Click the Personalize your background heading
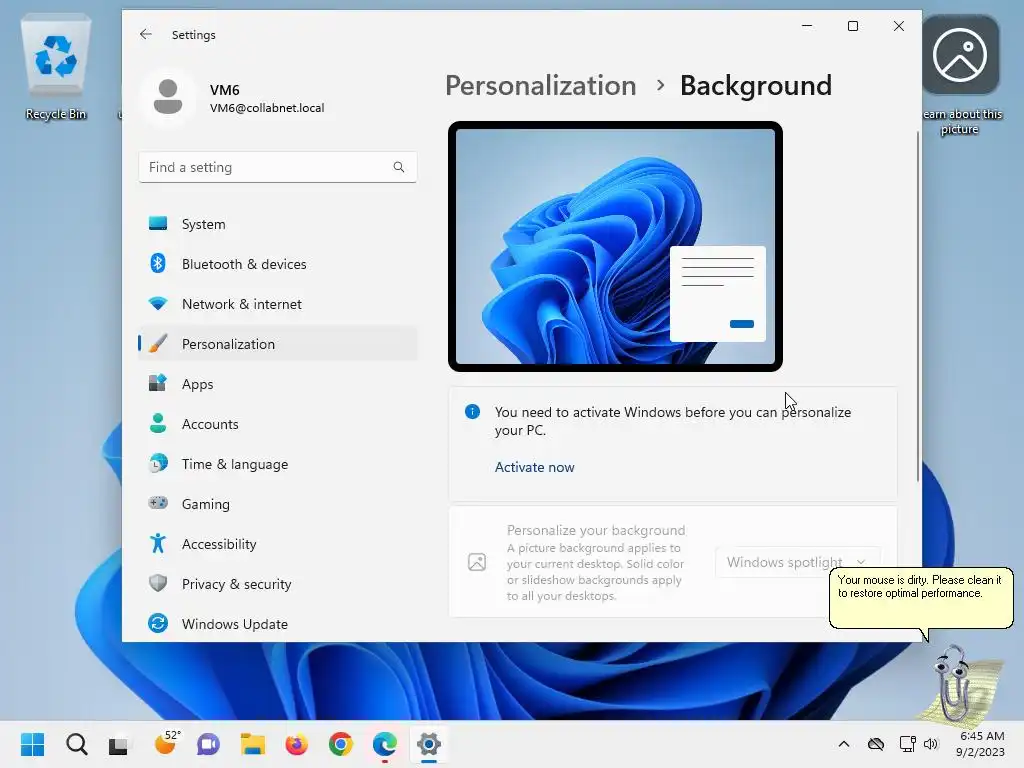The height and width of the screenshot is (768, 1024). (596, 530)
